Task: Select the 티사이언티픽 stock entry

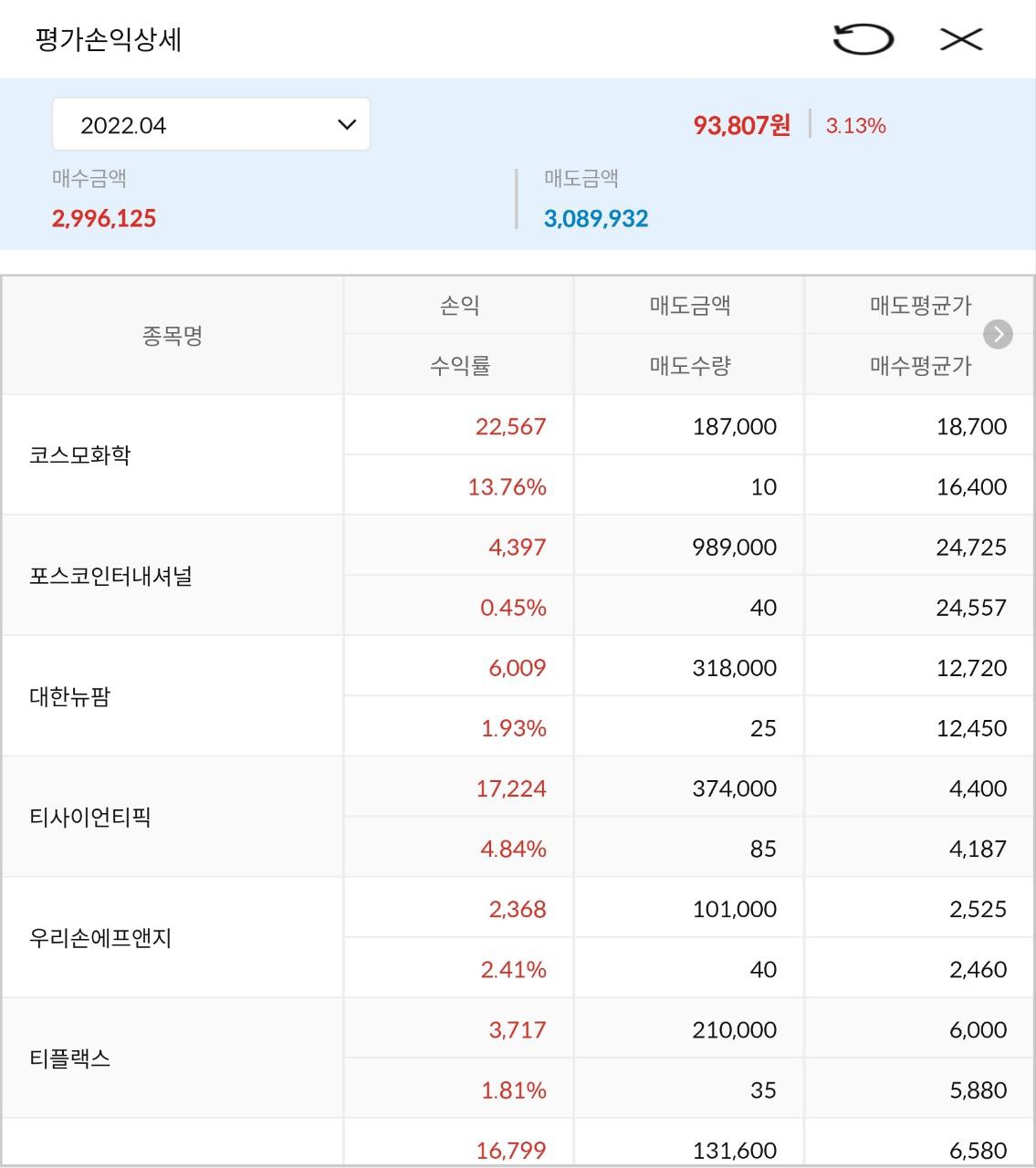Action: 90,818
